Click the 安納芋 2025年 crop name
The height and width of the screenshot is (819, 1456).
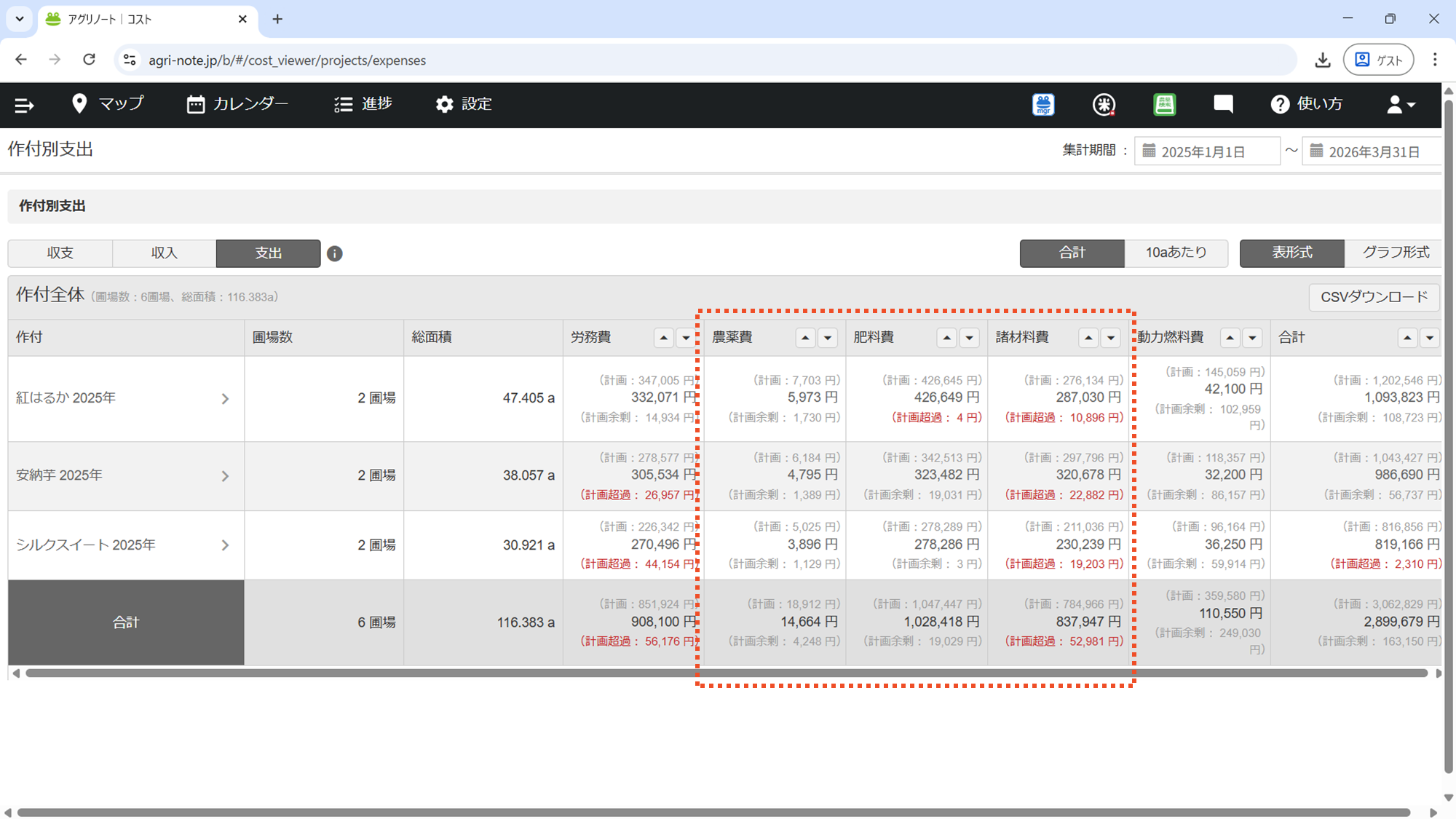tap(59, 475)
